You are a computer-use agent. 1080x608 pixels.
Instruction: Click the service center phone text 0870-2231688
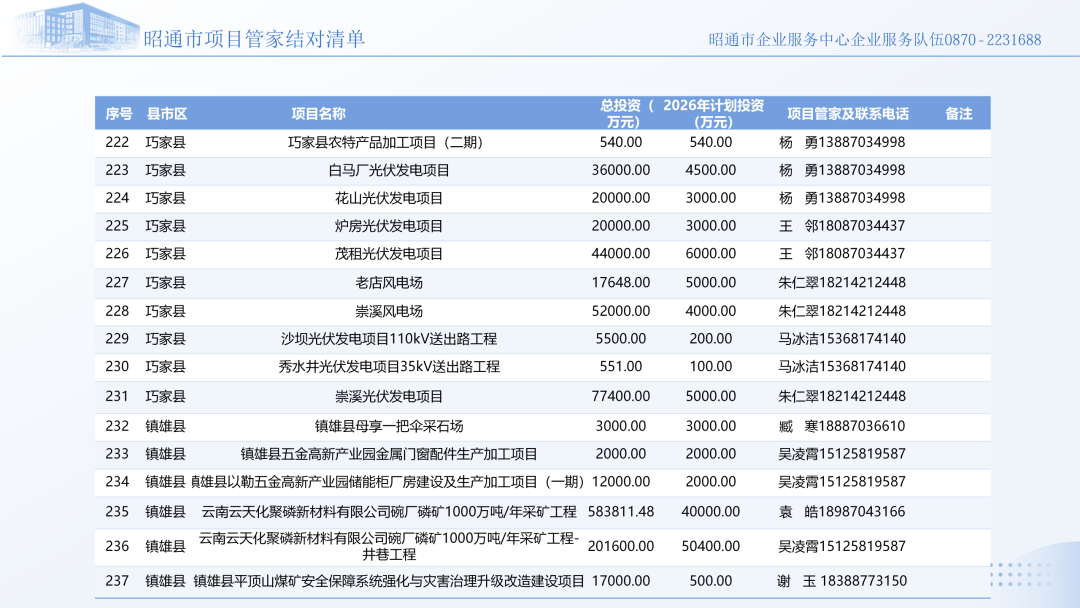[x=993, y=40]
